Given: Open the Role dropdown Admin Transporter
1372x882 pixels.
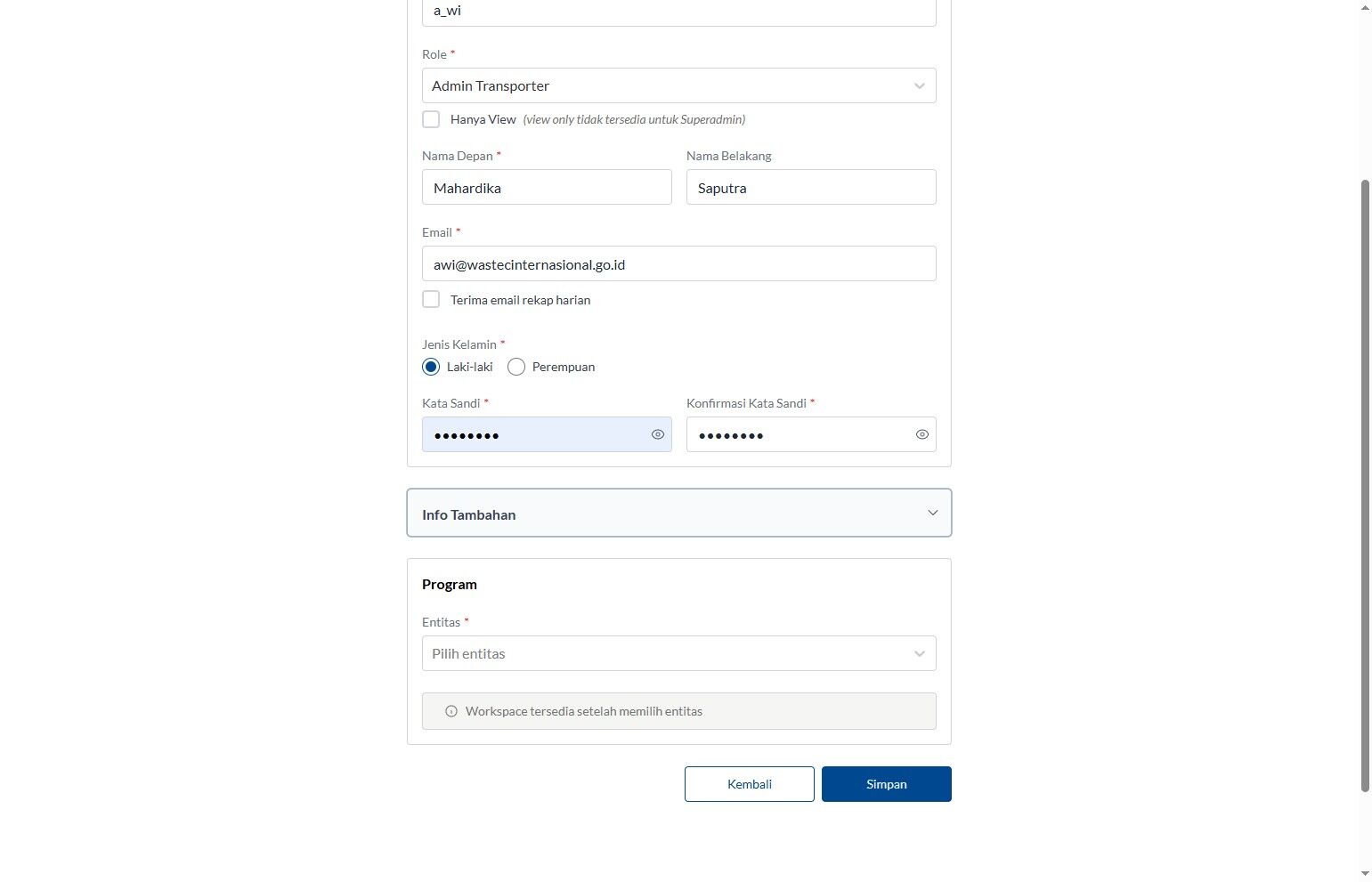Looking at the screenshot, I should pyautogui.click(x=679, y=85).
